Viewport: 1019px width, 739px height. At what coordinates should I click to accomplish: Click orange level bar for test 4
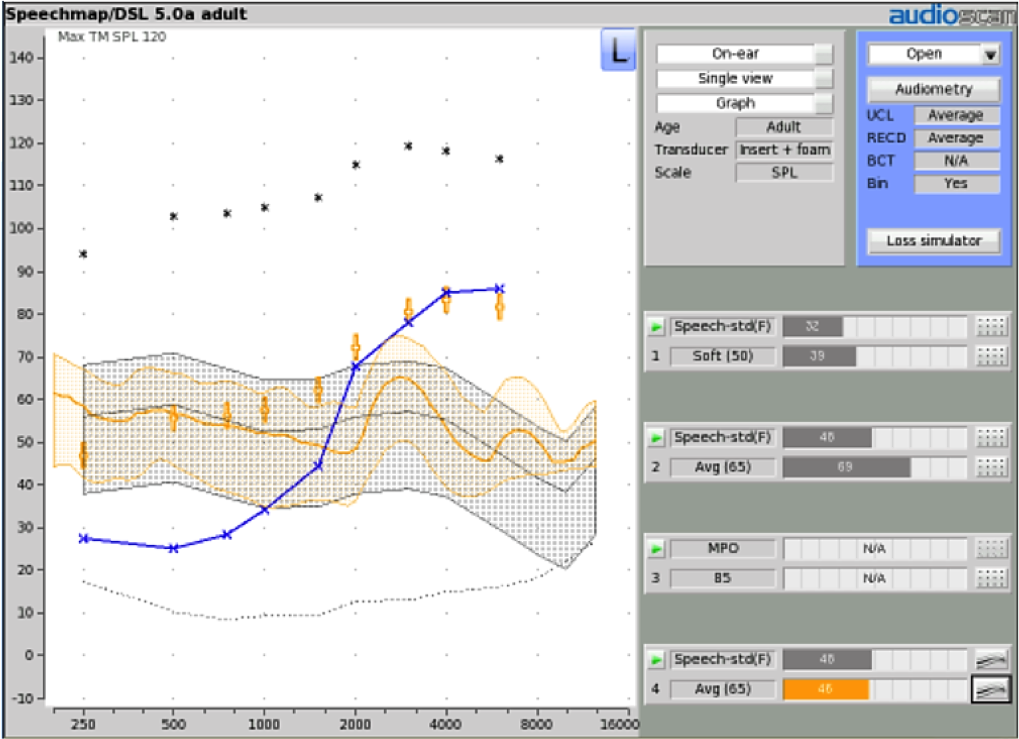tap(826, 690)
